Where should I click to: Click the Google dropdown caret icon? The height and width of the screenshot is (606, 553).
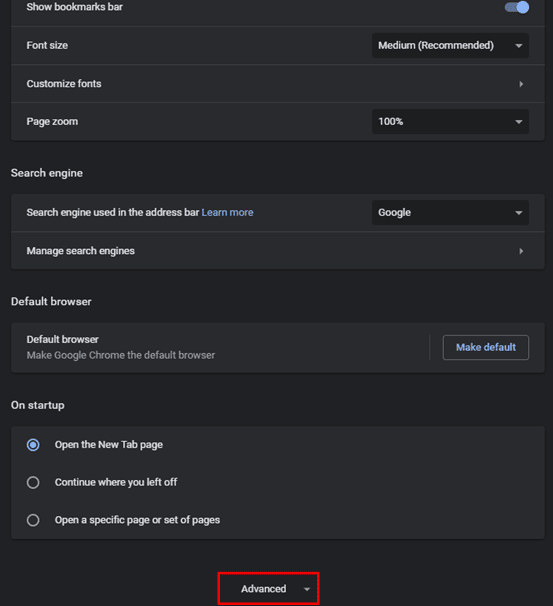point(519,213)
